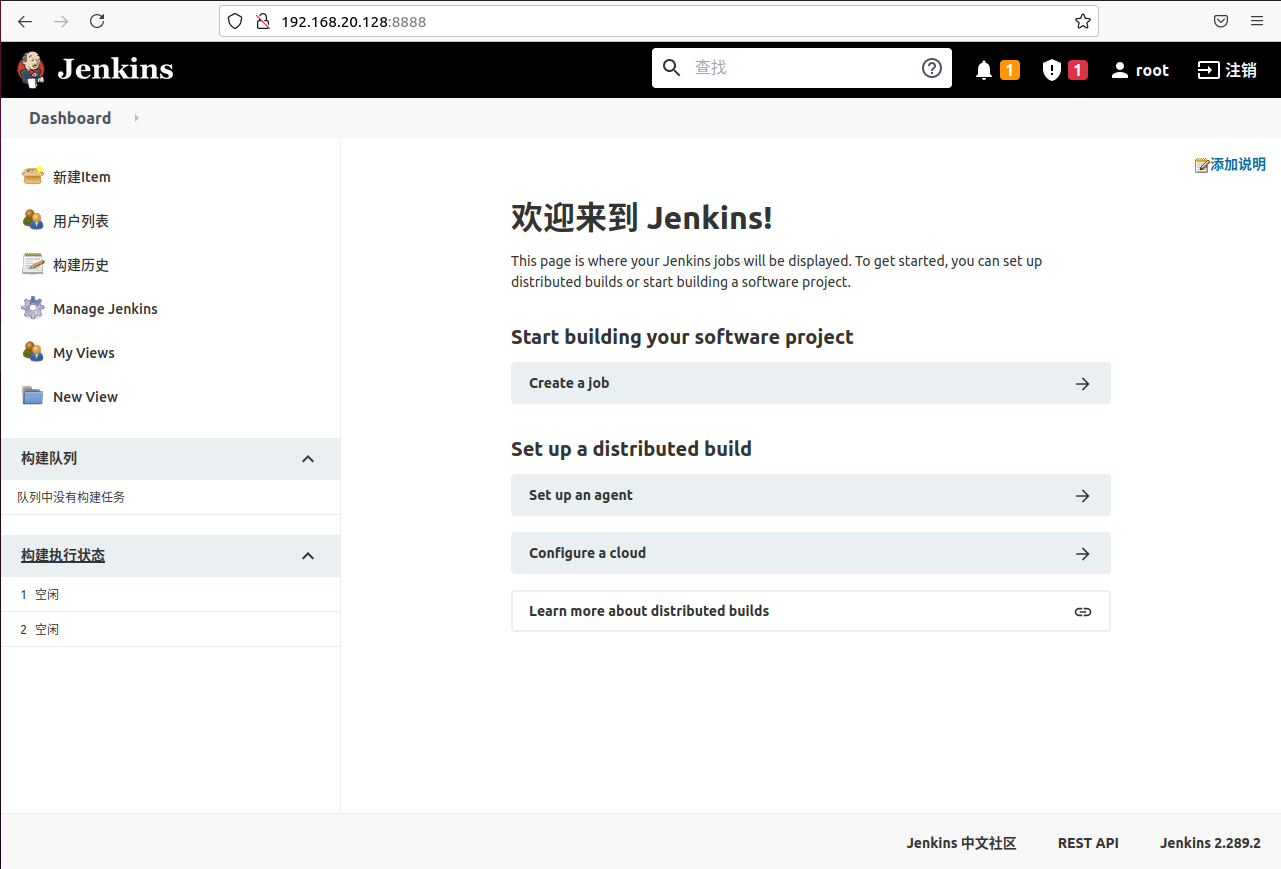Click the tracking protection shield icon
Image resolution: width=1281 pixels, height=869 pixels.
(236, 21)
